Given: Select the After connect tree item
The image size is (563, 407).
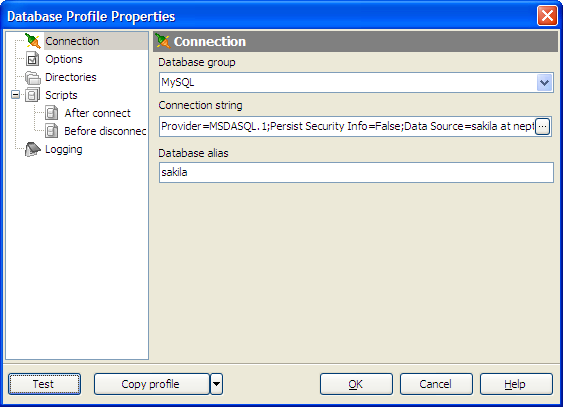Looking at the screenshot, I should point(97,113).
